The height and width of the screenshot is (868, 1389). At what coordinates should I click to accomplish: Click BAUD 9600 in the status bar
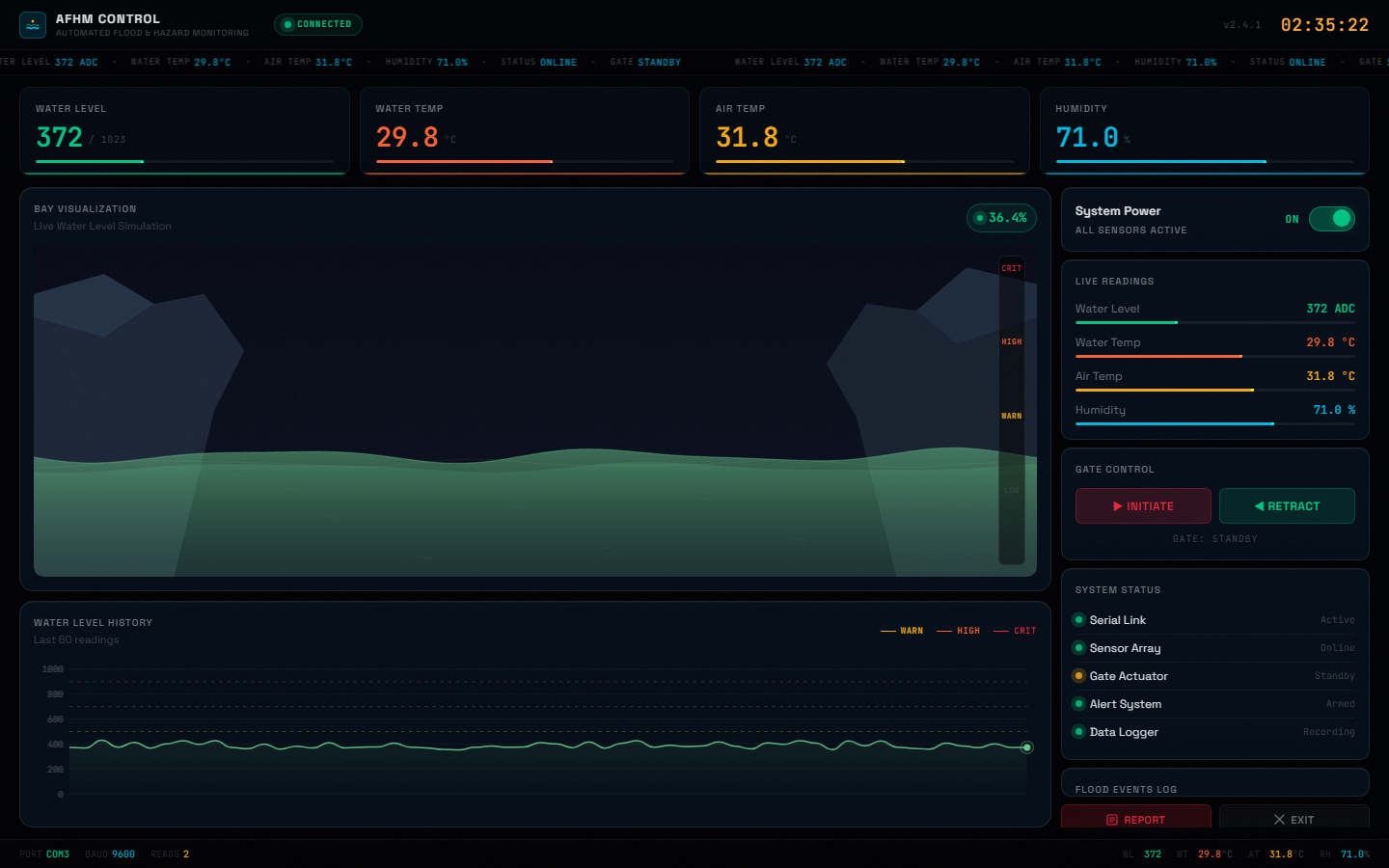pos(110,854)
